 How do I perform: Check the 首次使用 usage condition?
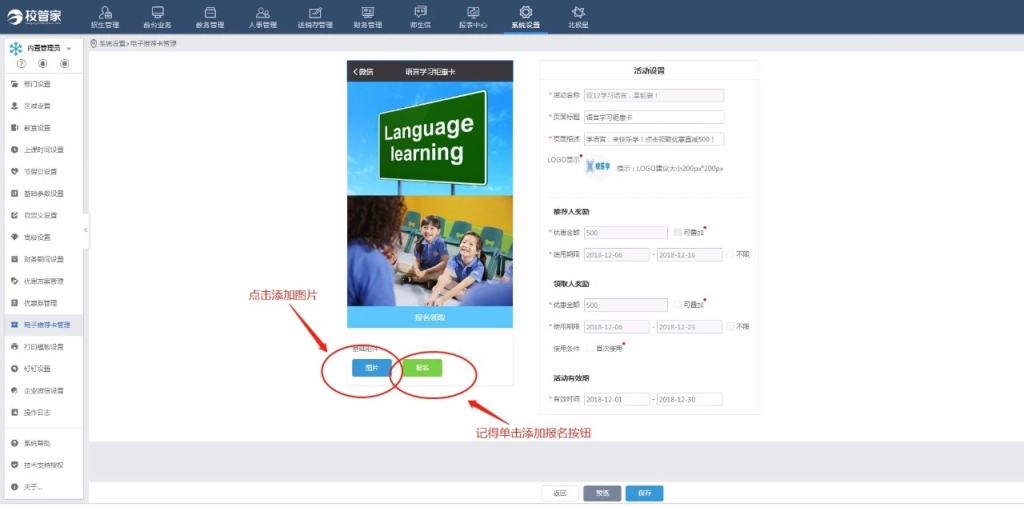589,349
